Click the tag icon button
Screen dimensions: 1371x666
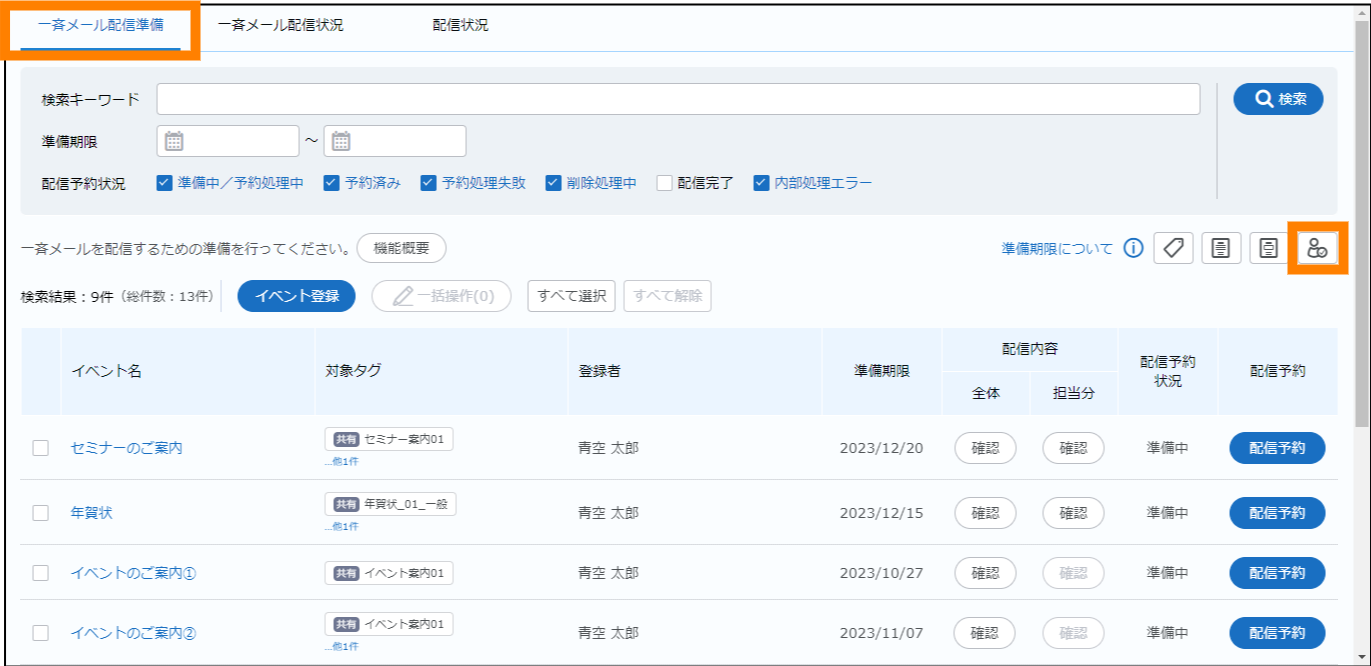coord(1173,248)
